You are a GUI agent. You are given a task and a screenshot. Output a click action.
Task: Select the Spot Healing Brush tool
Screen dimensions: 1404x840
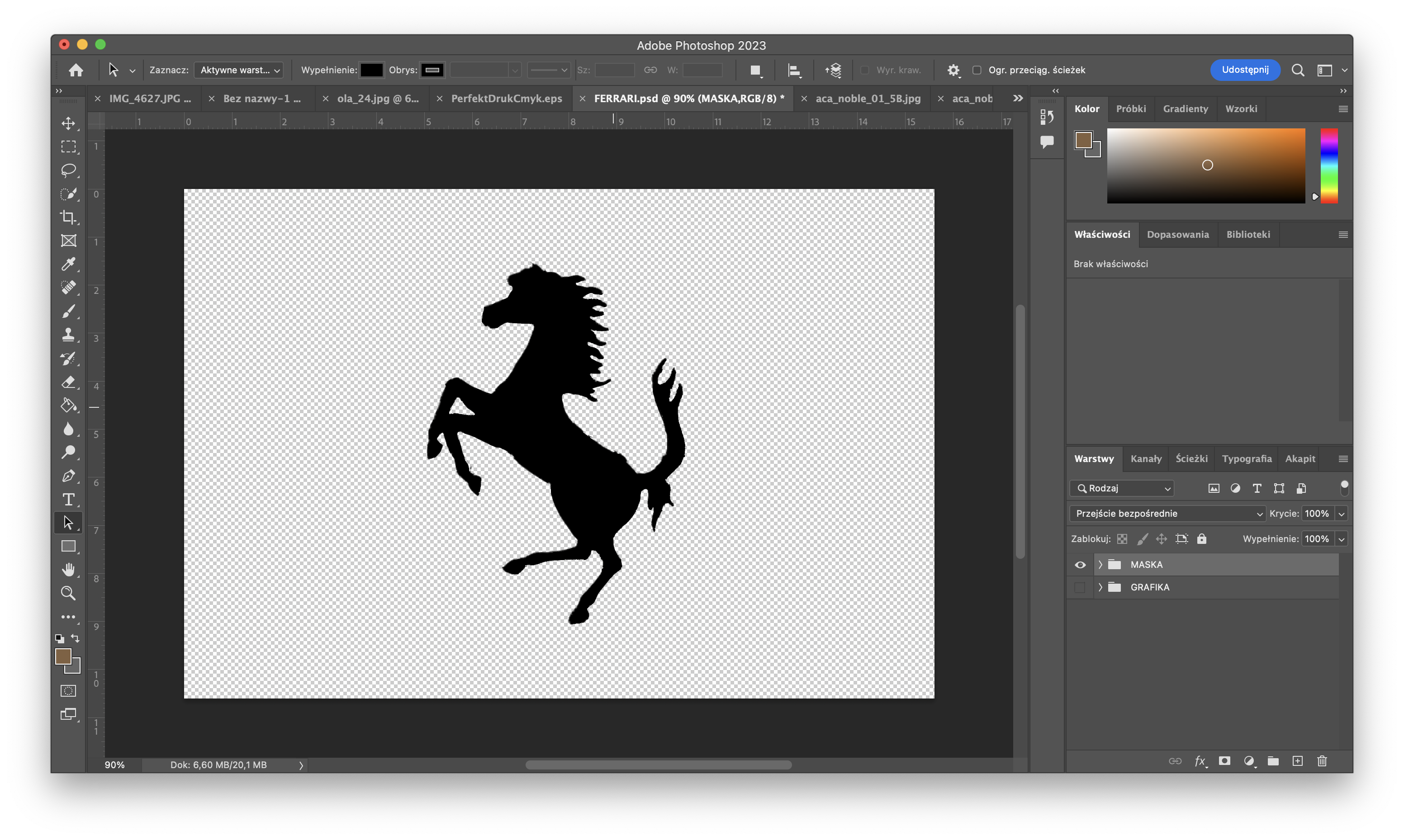pos(68,288)
